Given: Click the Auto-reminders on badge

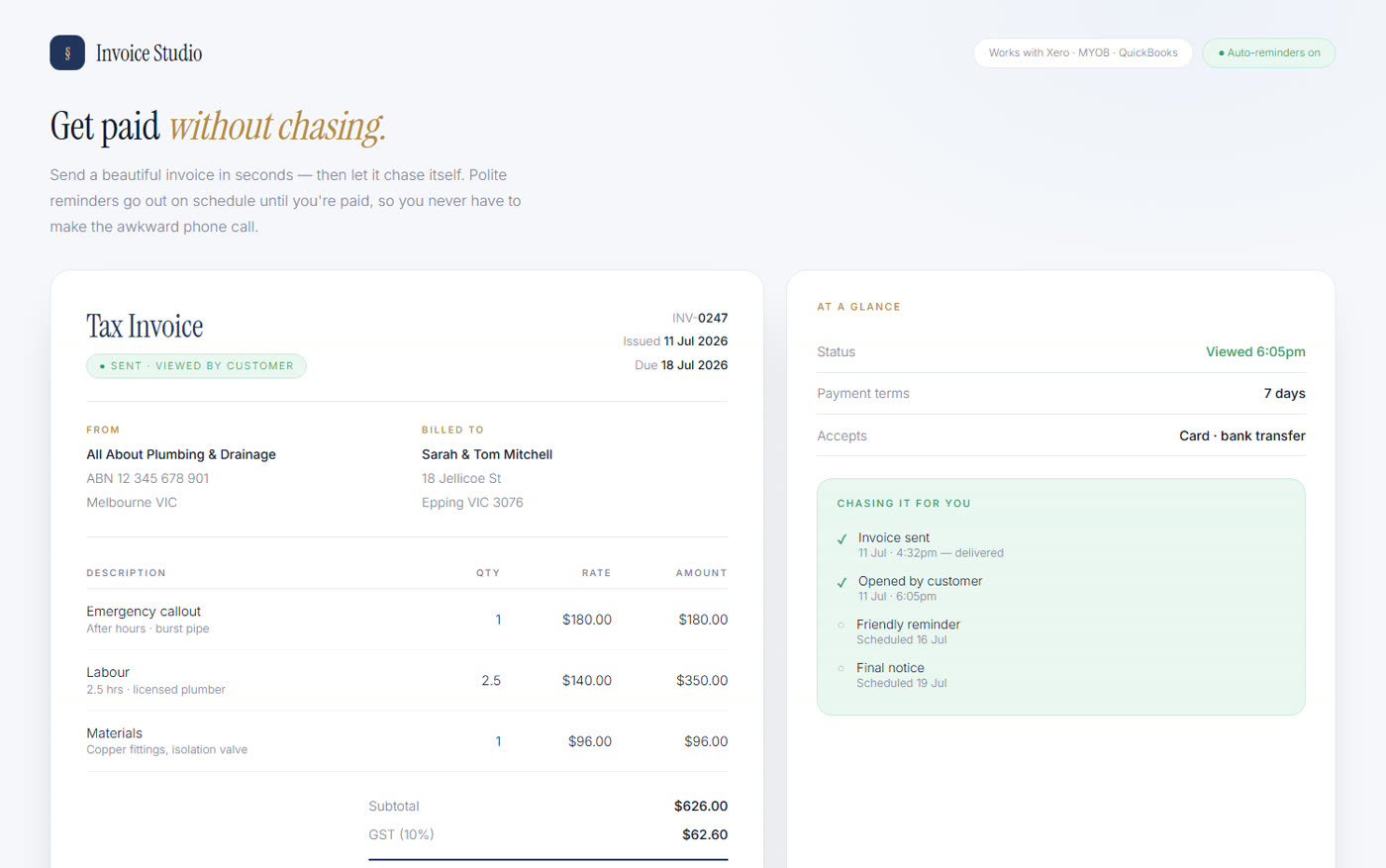Looking at the screenshot, I should pos(1268,52).
